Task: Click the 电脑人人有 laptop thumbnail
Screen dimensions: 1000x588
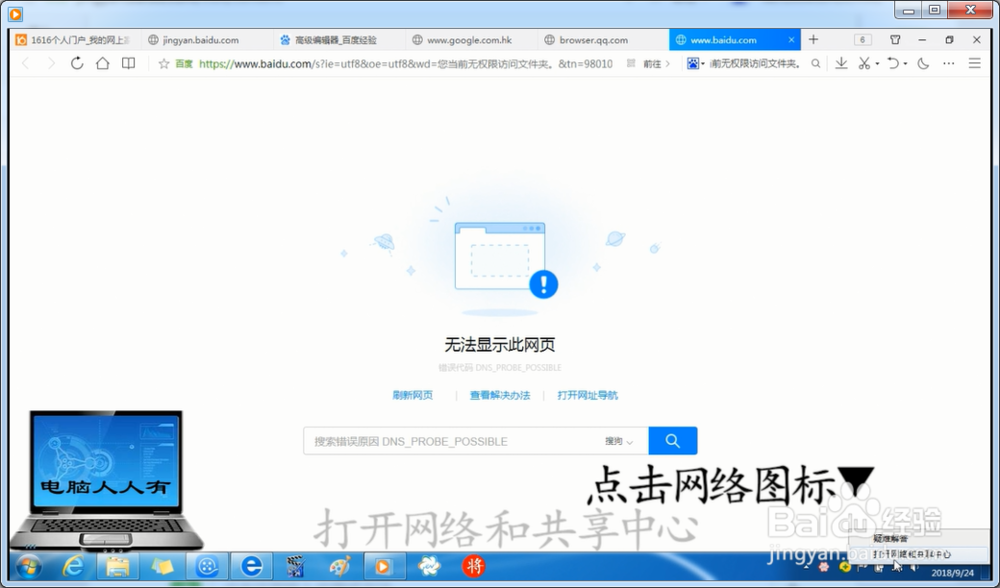Action: [x=106, y=480]
